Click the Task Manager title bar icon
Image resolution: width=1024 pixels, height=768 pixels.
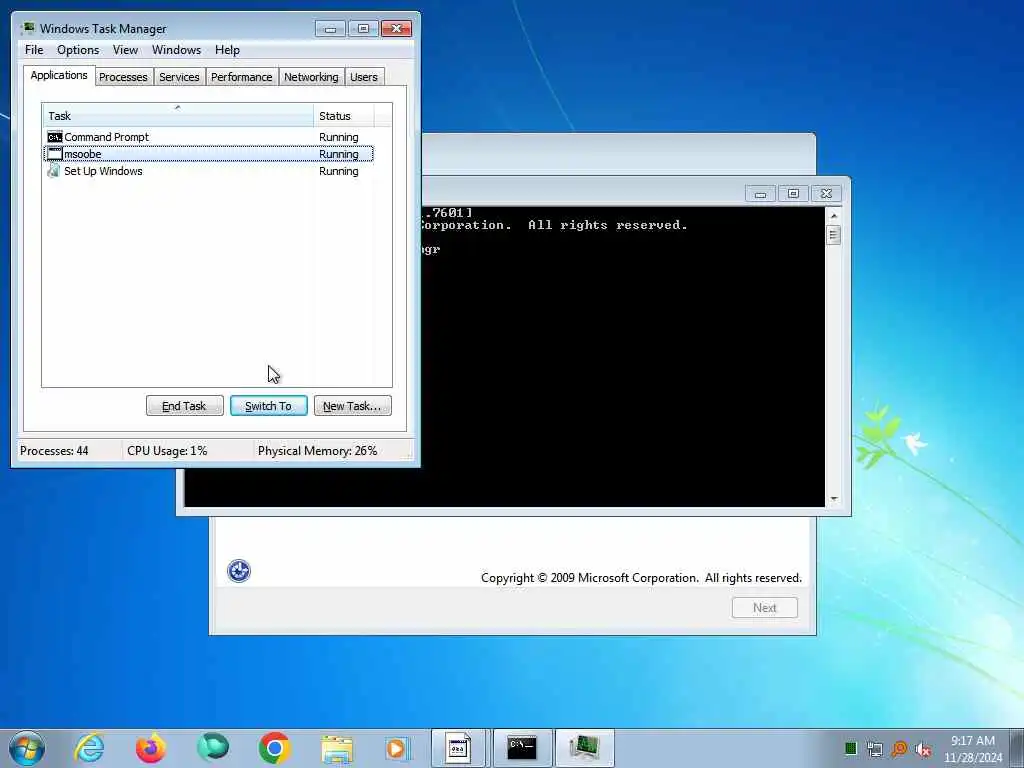tap(27, 28)
